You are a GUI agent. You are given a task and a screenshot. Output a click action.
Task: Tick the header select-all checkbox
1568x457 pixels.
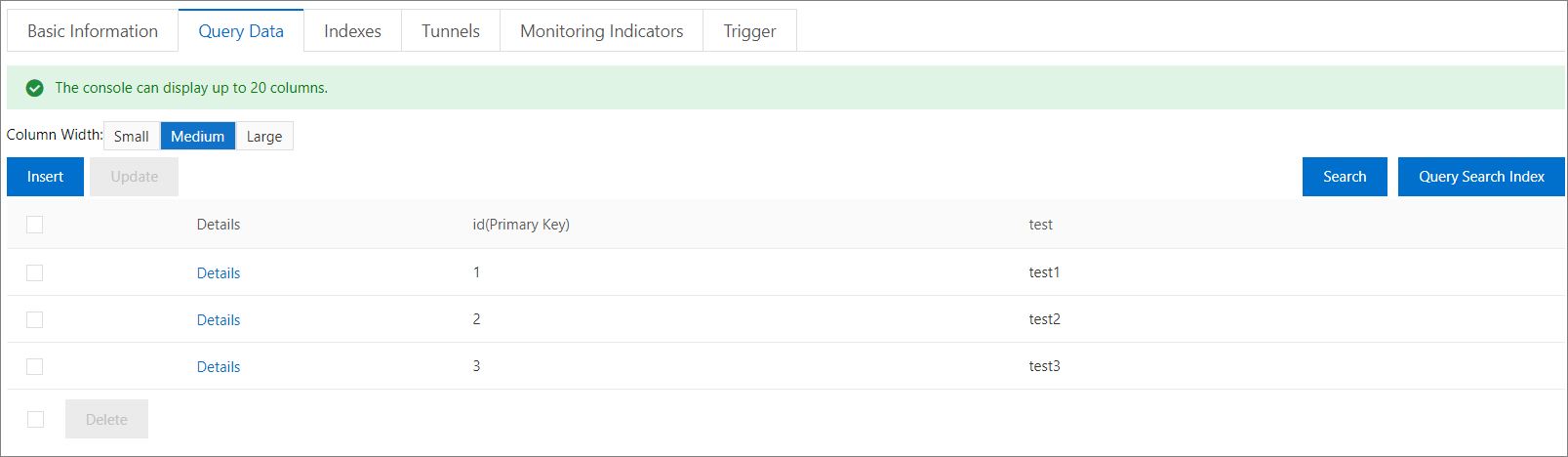coord(35,225)
